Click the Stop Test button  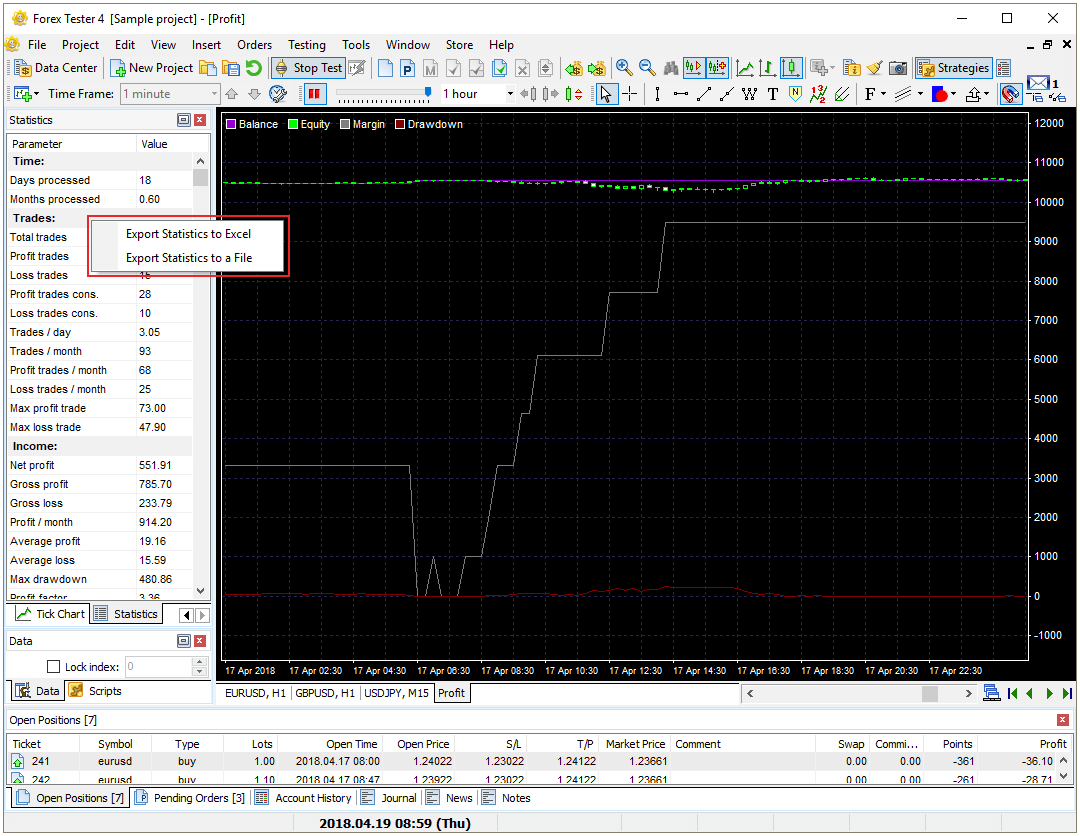click(308, 67)
